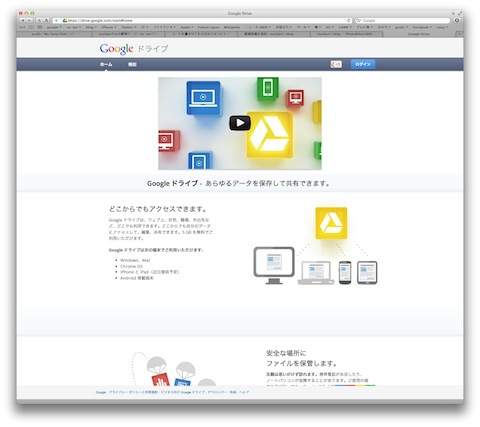Expand the so-net bookmarks folder
The height and width of the screenshot is (427, 480).
click(x=74, y=27)
